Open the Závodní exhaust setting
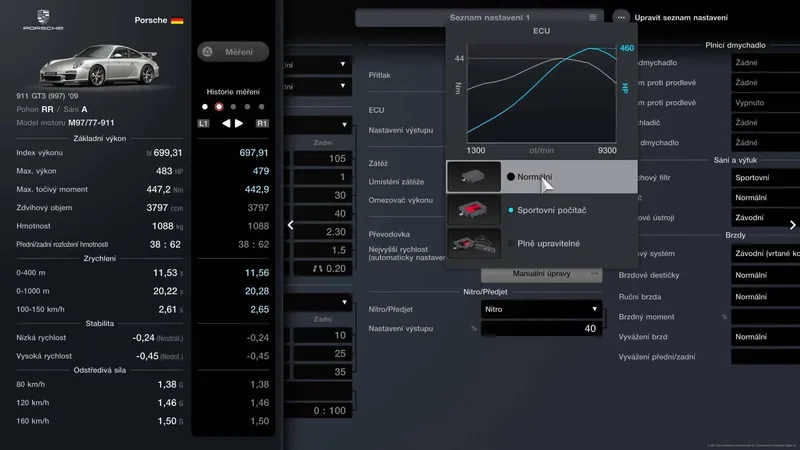Screen dimensions: 800x450 (x=765, y=217)
